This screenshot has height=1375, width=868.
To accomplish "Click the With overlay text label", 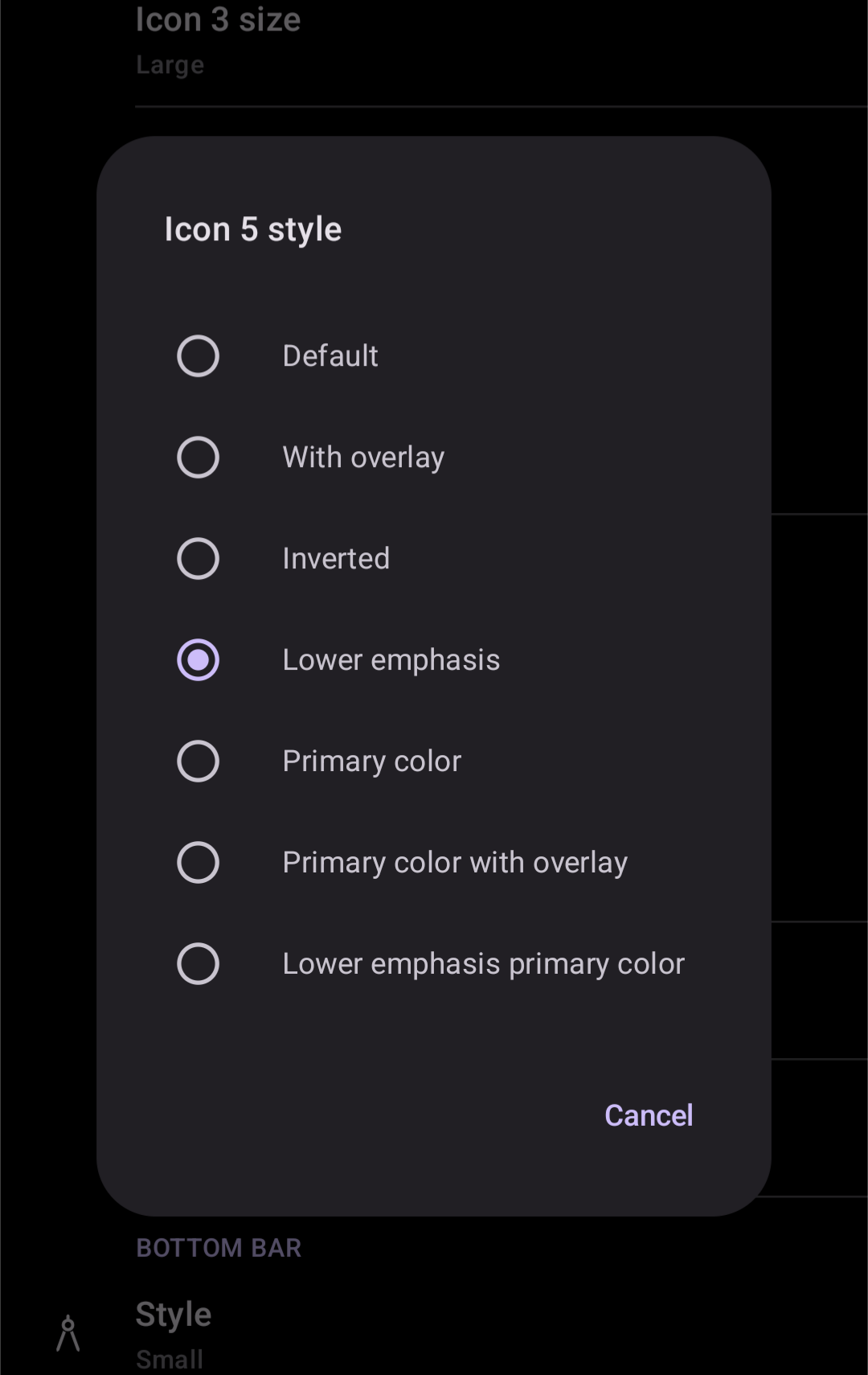I will coord(363,458).
